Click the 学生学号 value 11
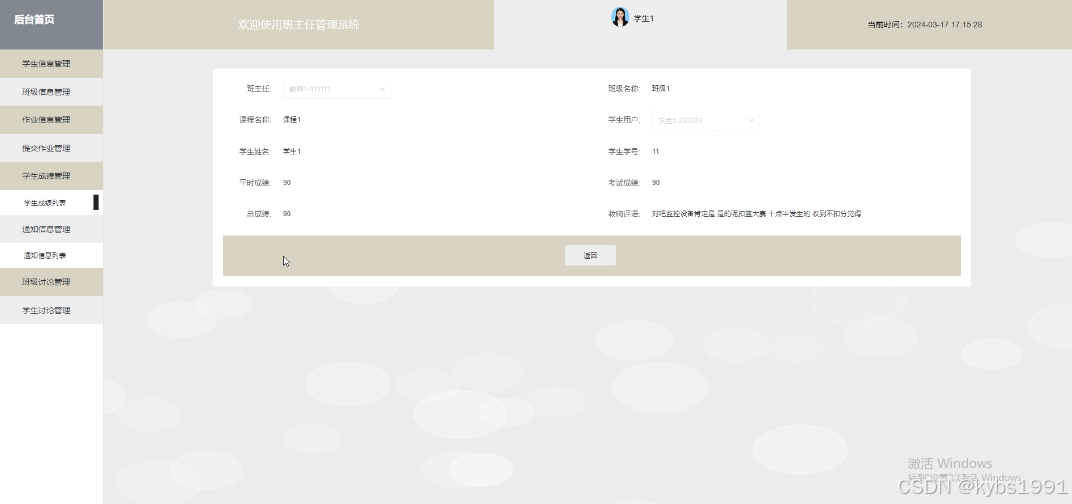 tap(656, 151)
